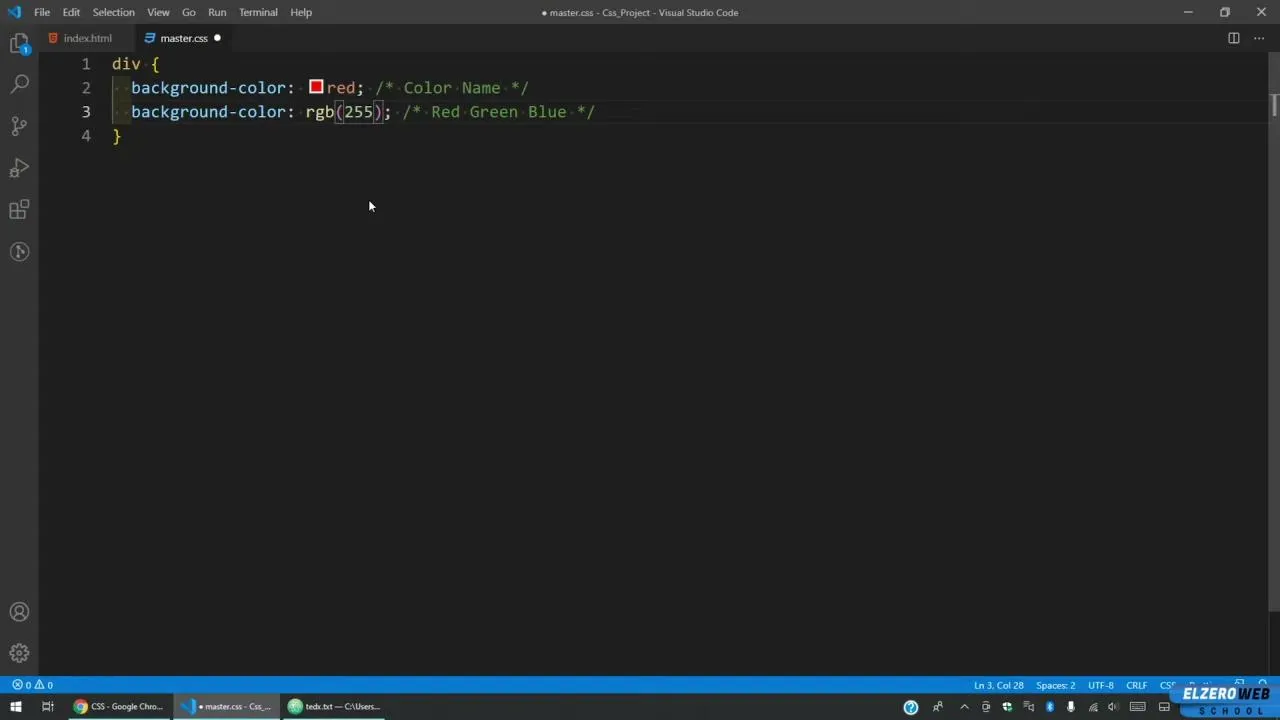Click the People icon in taskbar
The width and height of the screenshot is (1280, 720).
tap(938, 707)
